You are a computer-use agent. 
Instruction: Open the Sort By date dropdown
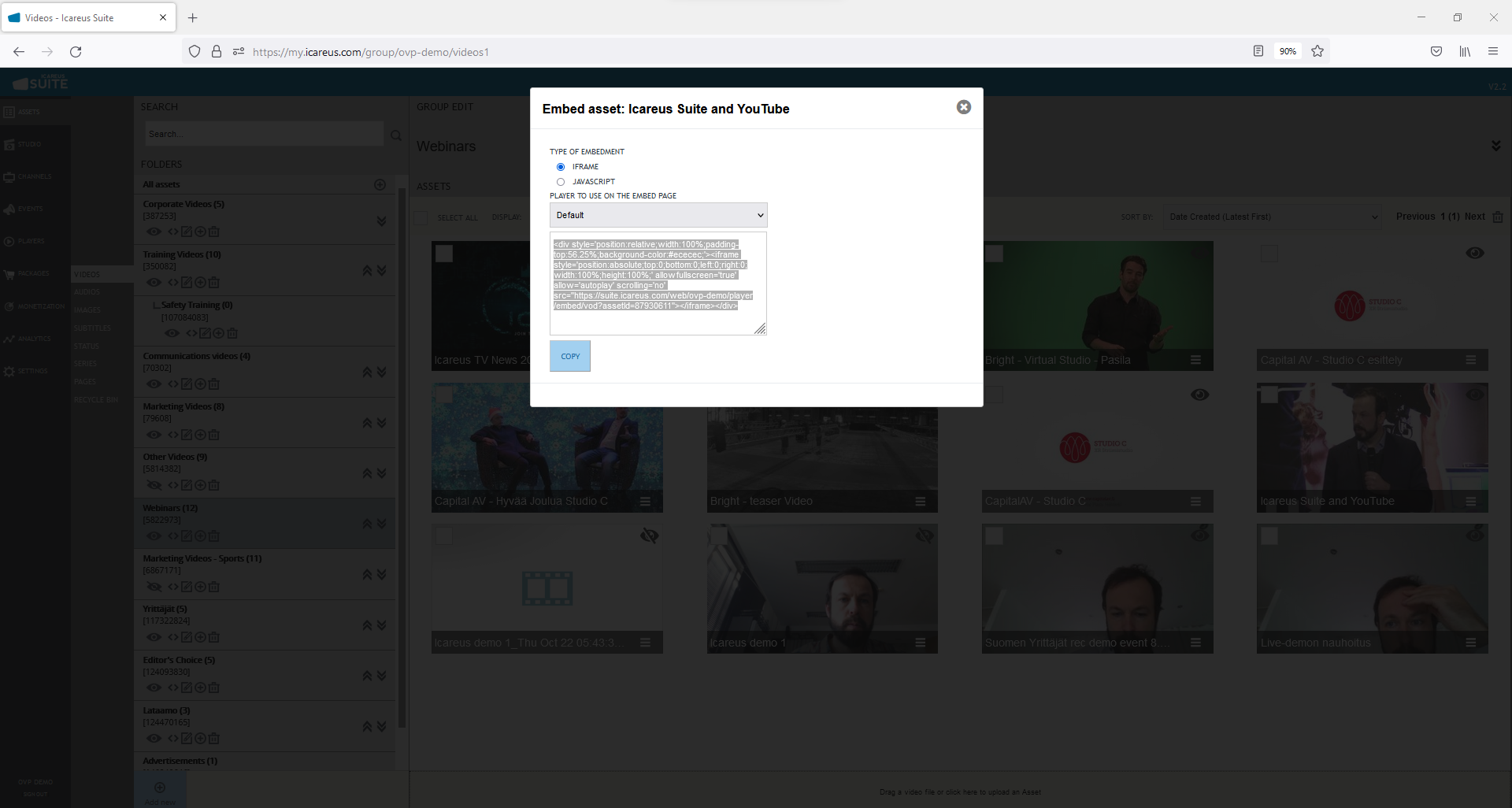click(1273, 217)
